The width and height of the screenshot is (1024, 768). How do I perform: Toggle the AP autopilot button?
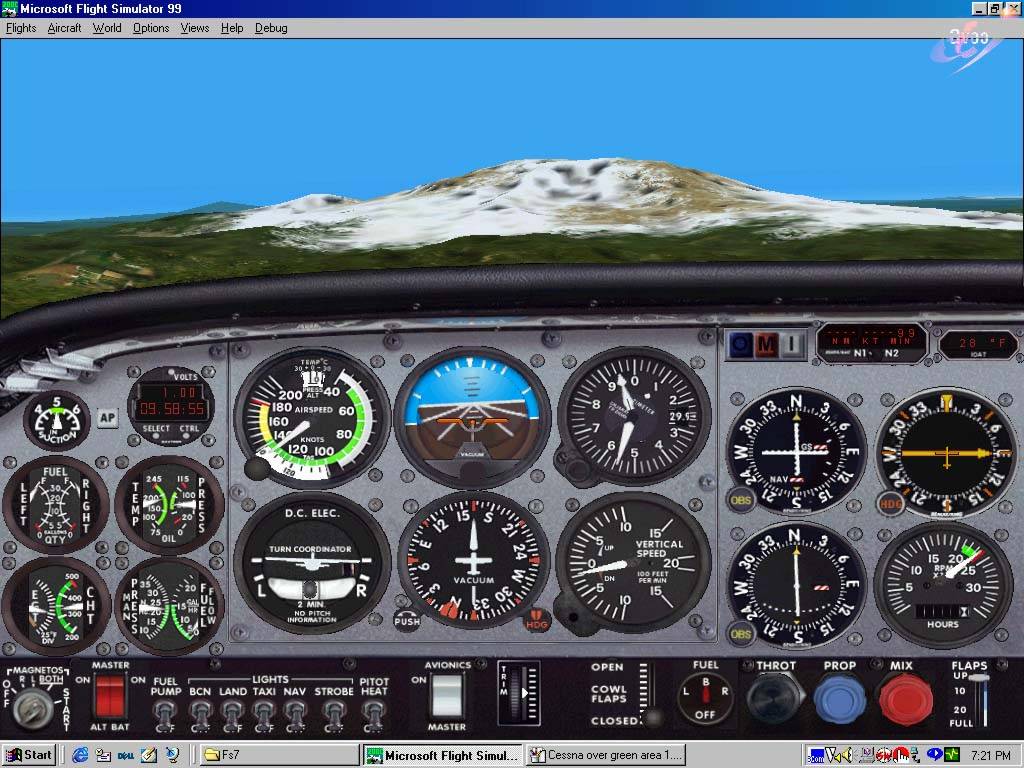click(x=107, y=418)
